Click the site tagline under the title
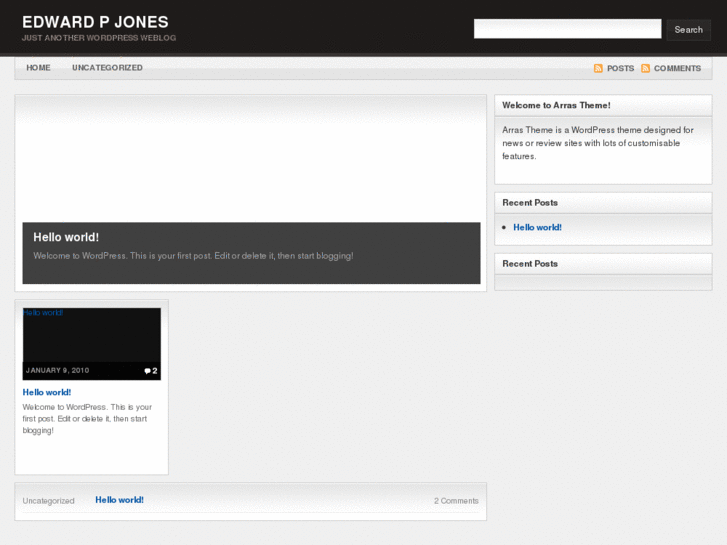The image size is (727, 545). click(99, 38)
